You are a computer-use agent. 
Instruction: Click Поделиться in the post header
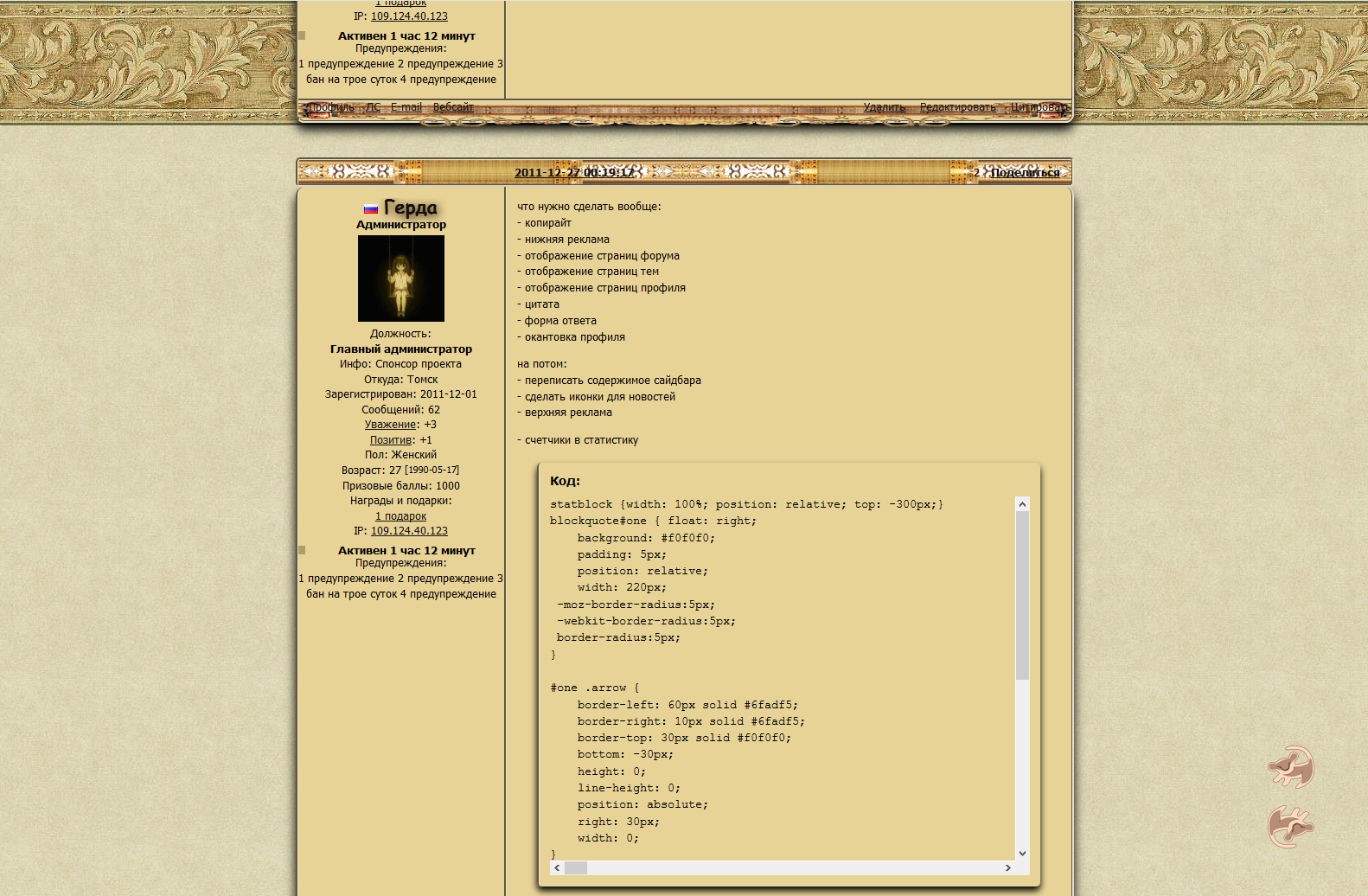1025,173
